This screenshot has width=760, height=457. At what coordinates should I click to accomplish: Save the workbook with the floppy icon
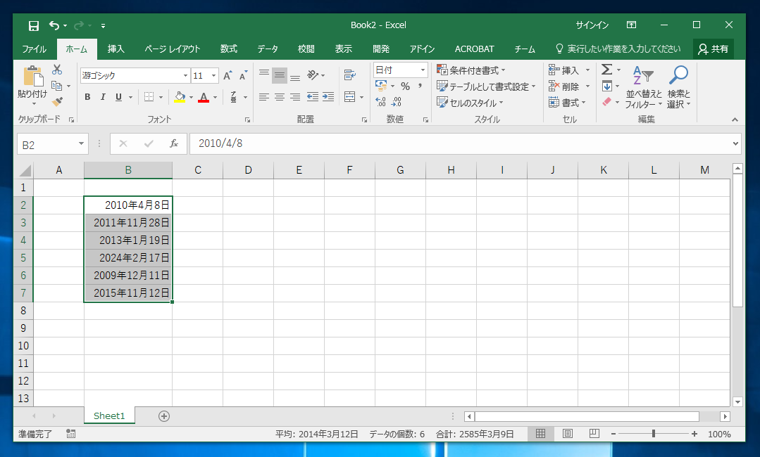coord(33,26)
